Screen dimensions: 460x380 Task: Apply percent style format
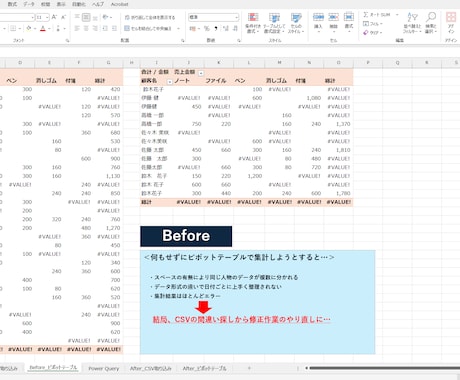[207, 29]
